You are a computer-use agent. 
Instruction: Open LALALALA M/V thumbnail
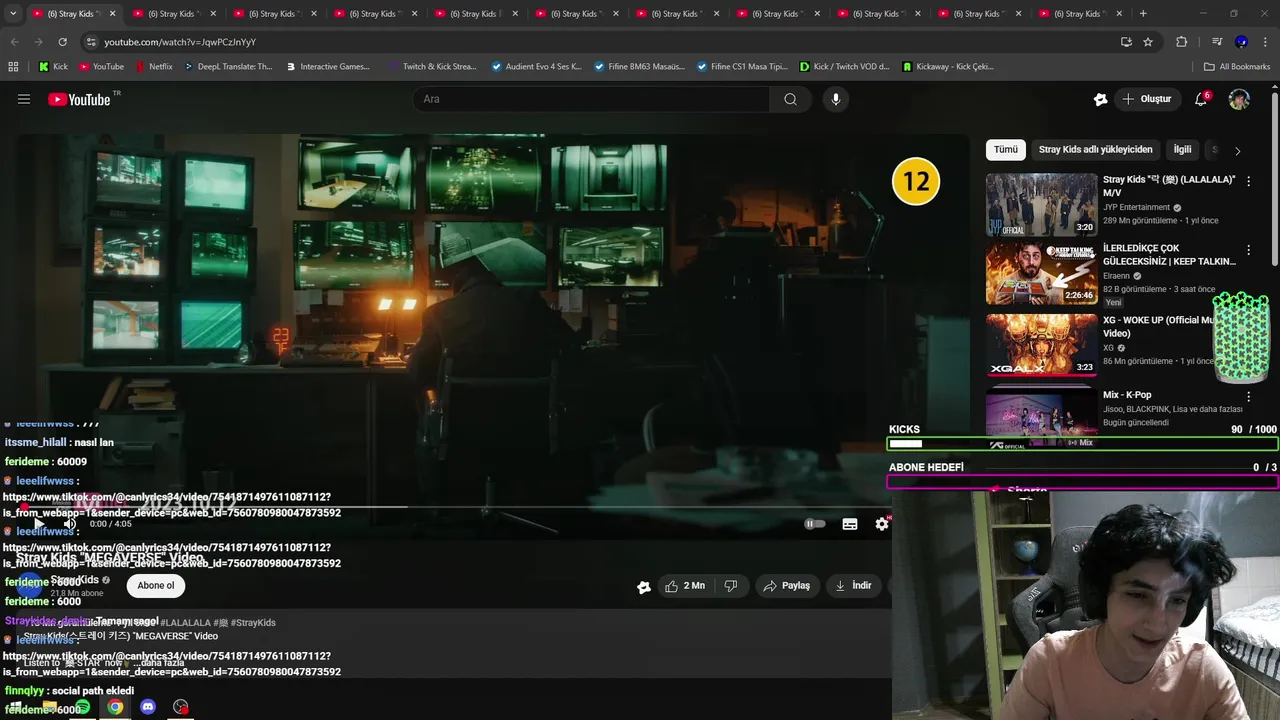1041,205
